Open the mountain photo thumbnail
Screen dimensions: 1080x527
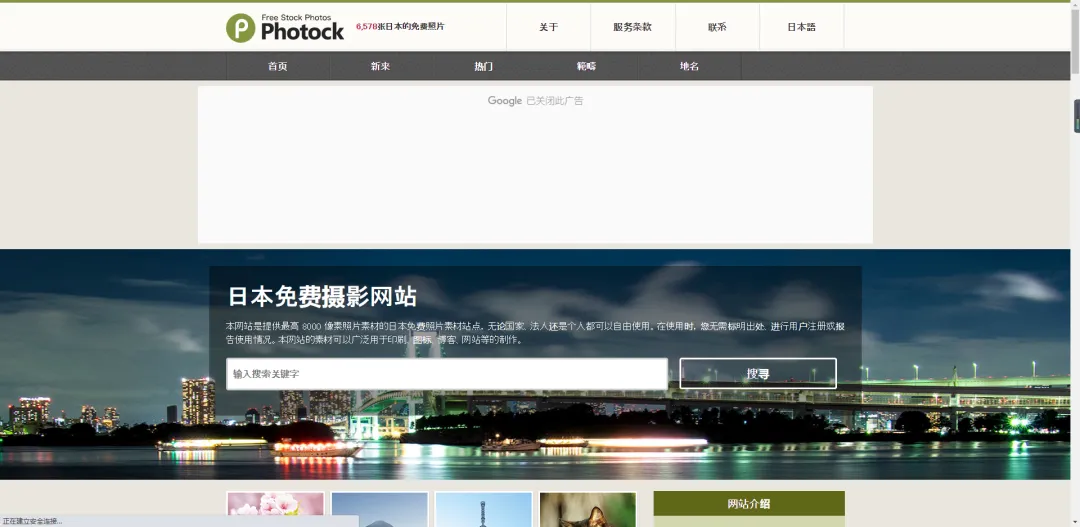point(379,509)
